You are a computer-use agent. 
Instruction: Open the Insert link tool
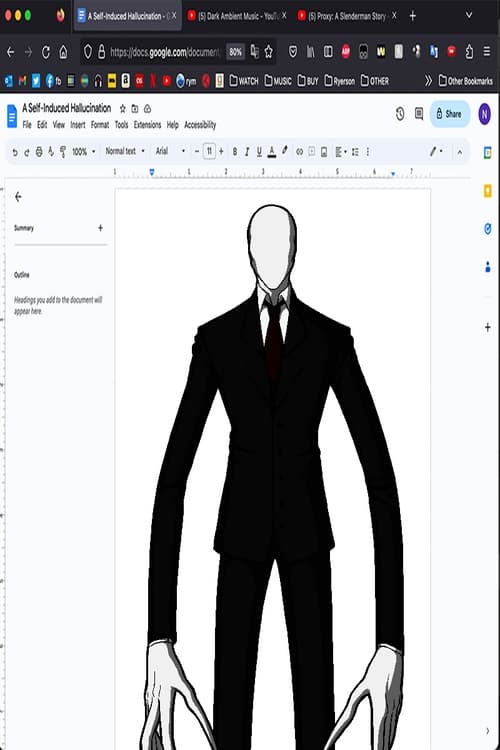tap(299, 152)
